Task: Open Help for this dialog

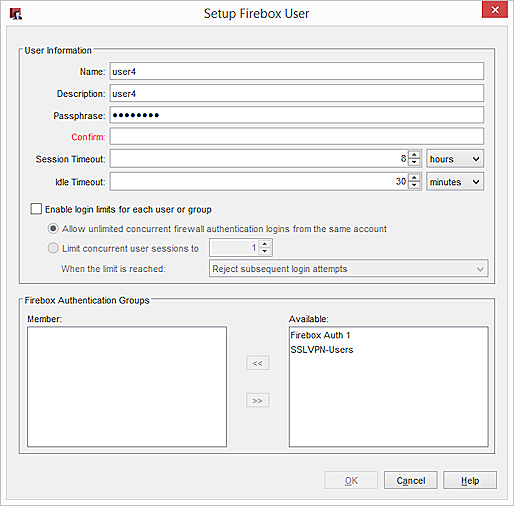Action: (470, 480)
